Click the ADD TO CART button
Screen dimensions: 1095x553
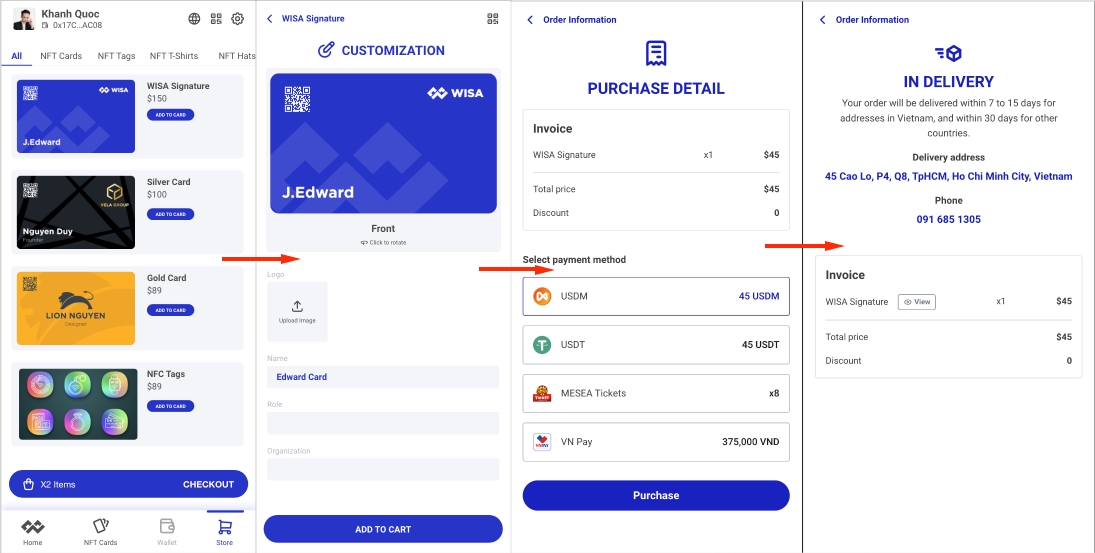(x=383, y=529)
